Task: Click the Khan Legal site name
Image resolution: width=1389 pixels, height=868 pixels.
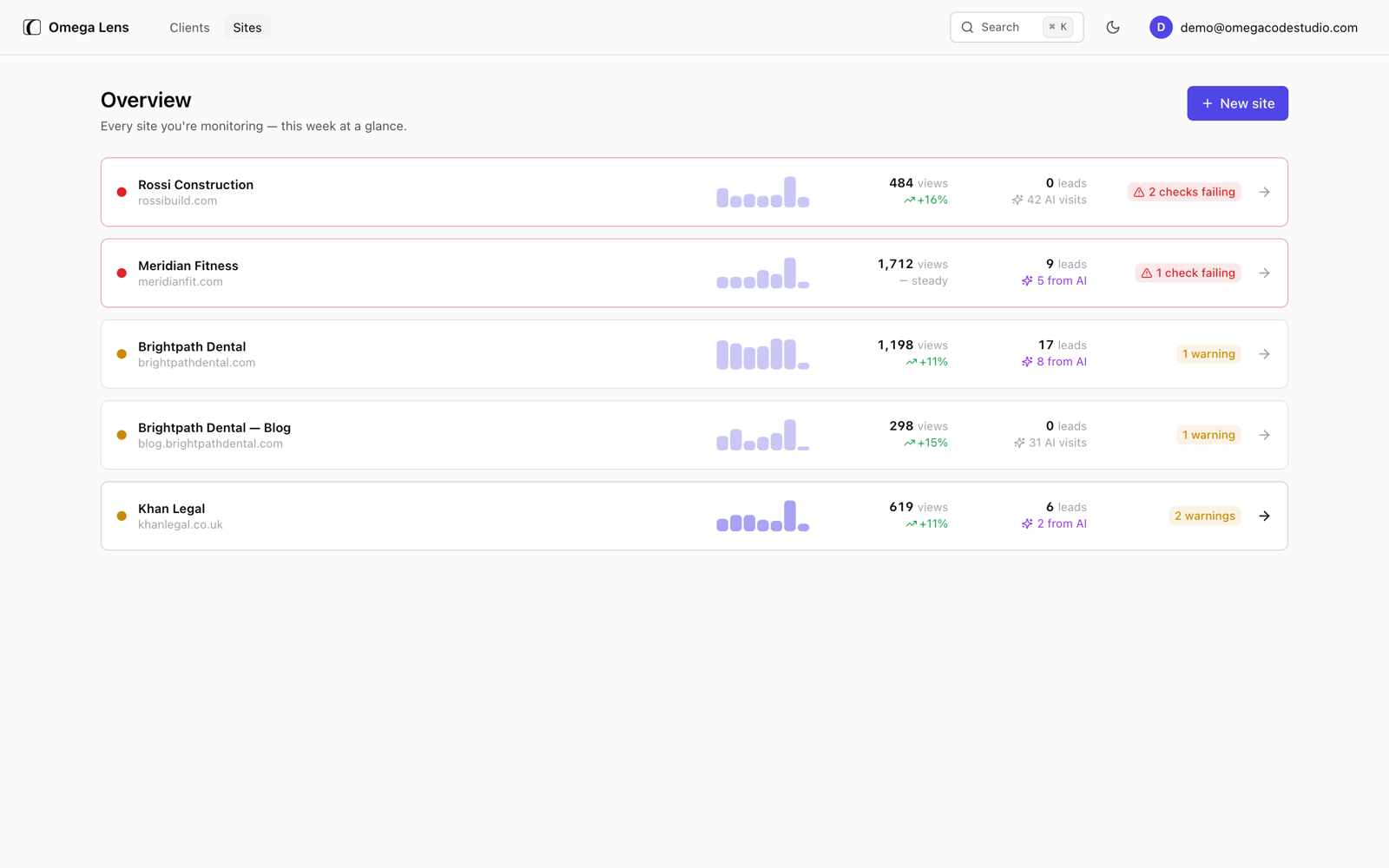Action: tap(172, 509)
